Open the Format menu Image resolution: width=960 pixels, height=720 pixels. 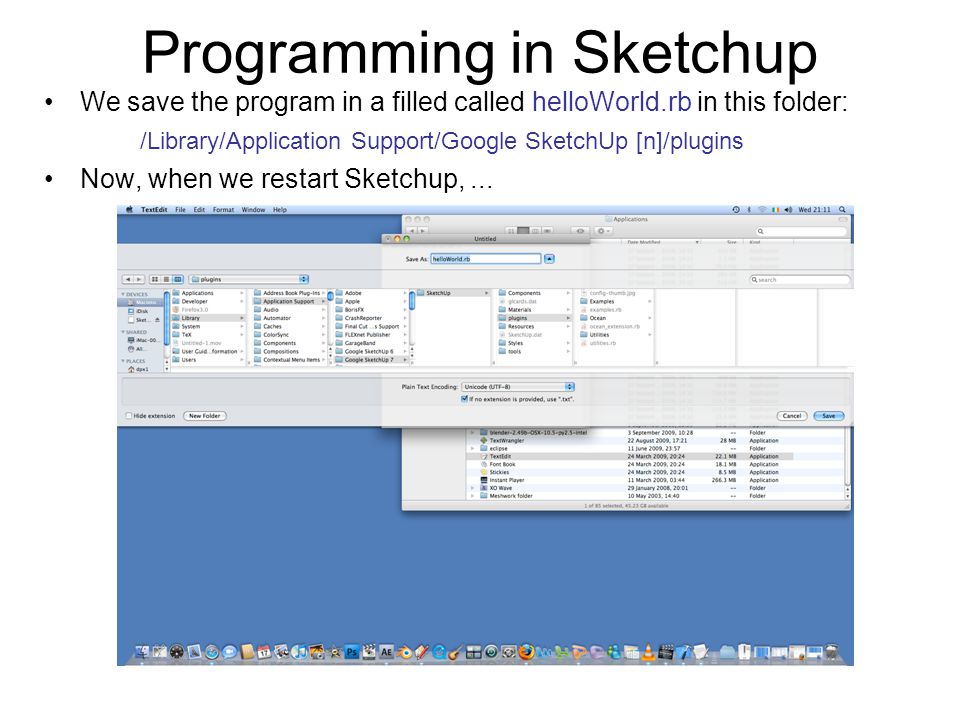[223, 209]
